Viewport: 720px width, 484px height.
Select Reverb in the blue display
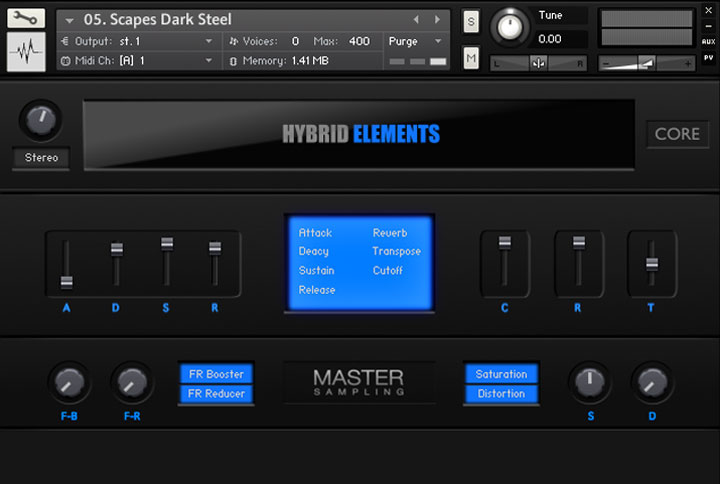click(x=390, y=233)
